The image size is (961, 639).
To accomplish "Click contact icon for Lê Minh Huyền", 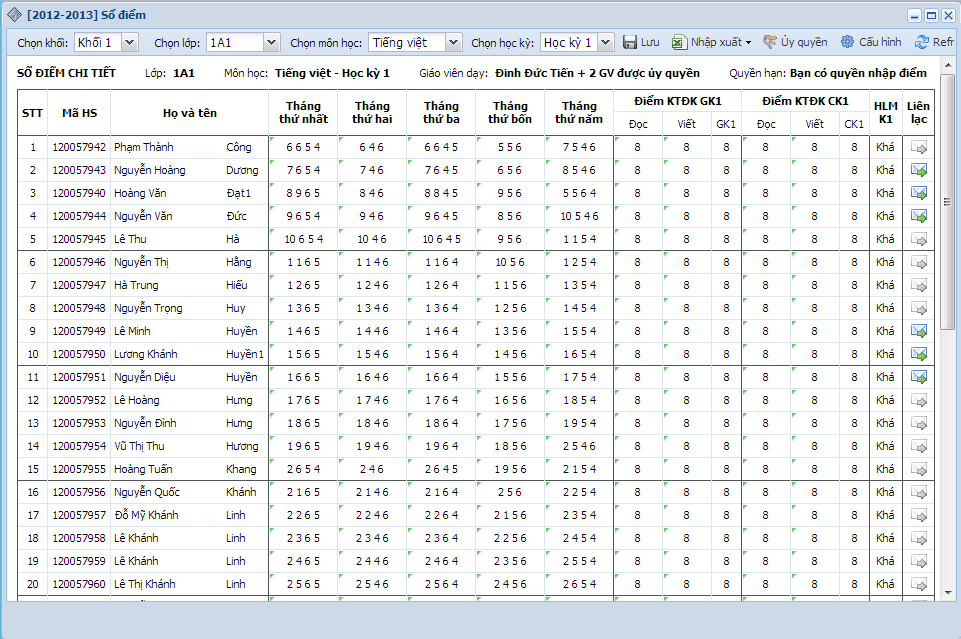I will pos(918,331).
